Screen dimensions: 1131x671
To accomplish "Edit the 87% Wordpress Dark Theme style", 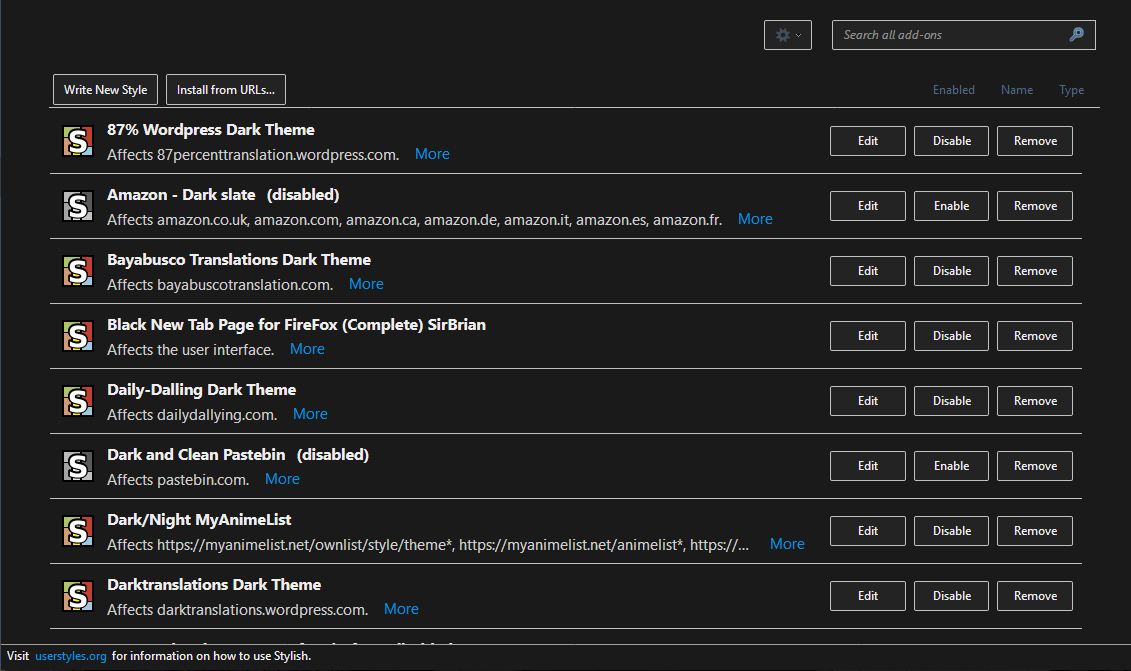I will click(x=868, y=141).
